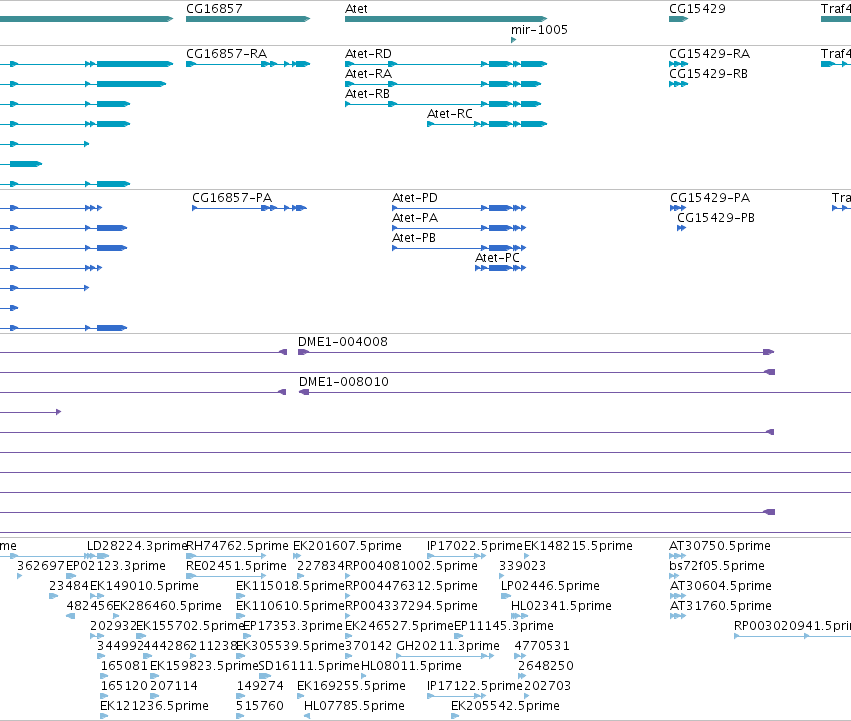Open EST IP17022.5prime
The image size is (851, 721).
click(475, 546)
